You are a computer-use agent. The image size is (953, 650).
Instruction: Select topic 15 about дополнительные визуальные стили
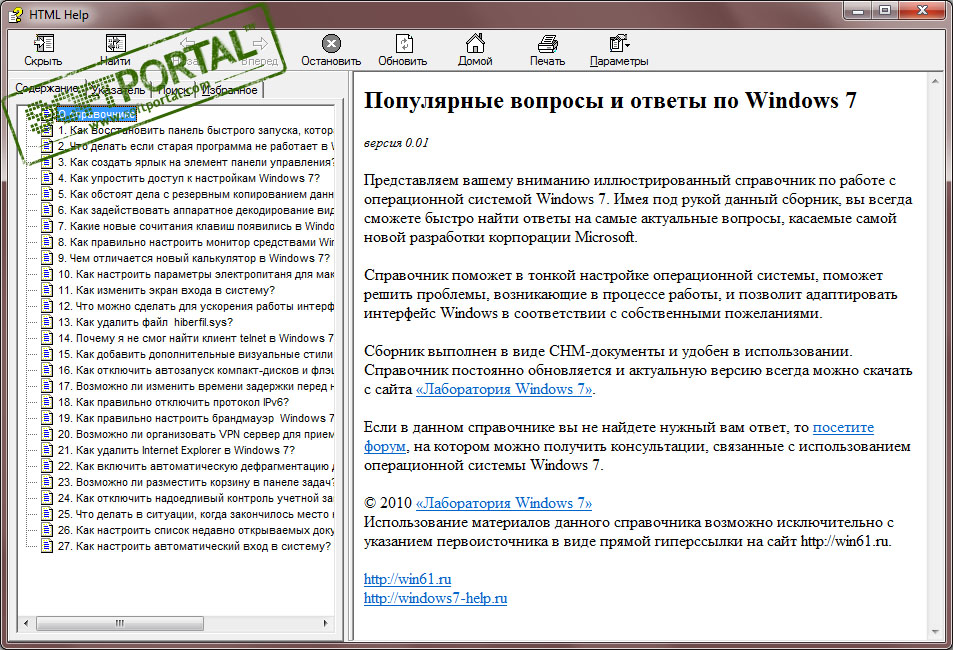[x=196, y=354]
